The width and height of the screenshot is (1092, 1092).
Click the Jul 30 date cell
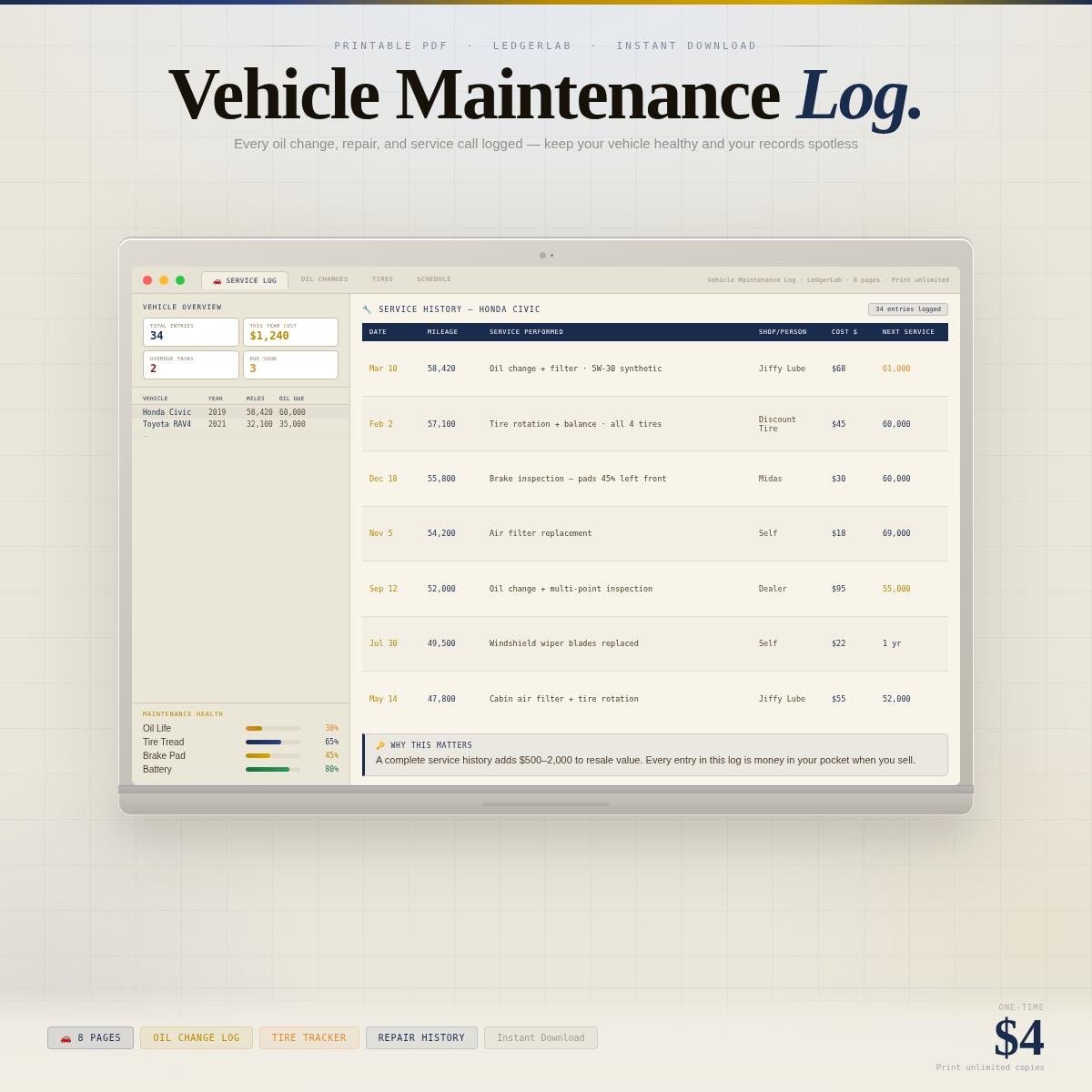point(383,643)
